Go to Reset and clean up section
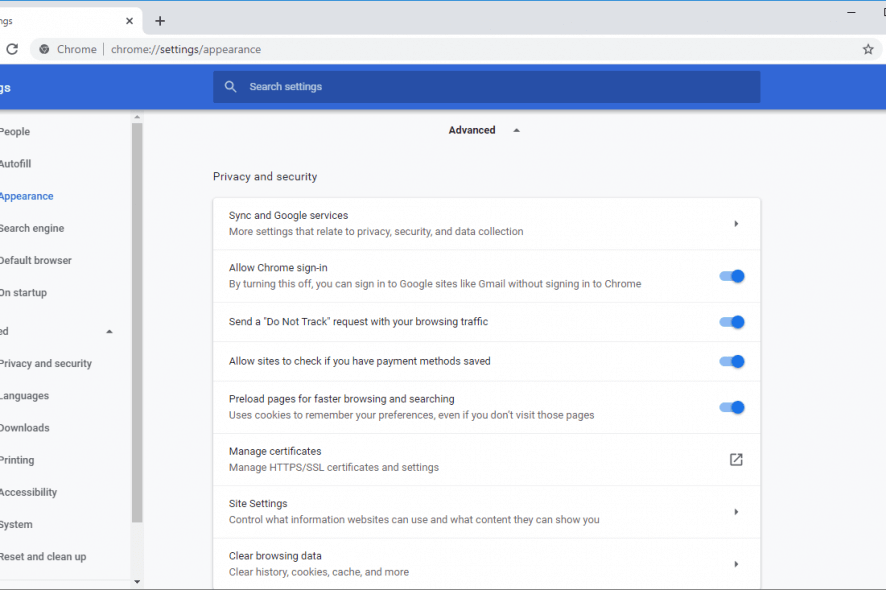The image size is (886, 590). pyautogui.click(x=43, y=557)
